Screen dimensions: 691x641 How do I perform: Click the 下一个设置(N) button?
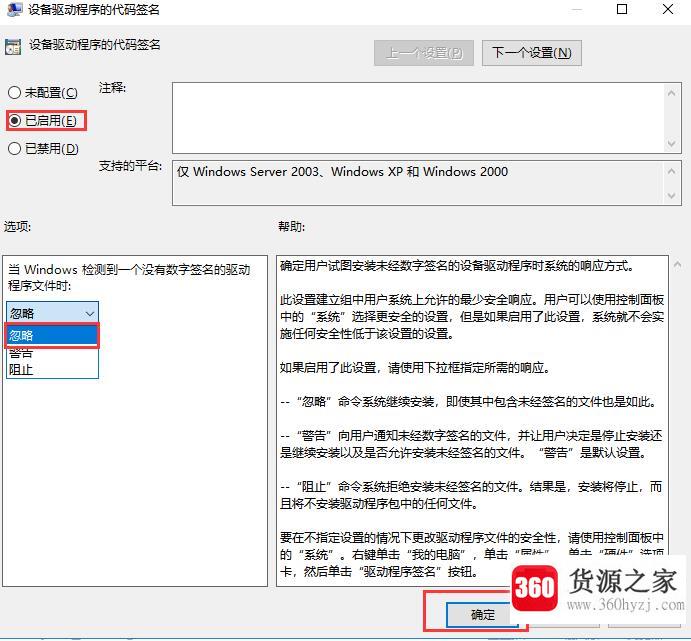click(531, 53)
